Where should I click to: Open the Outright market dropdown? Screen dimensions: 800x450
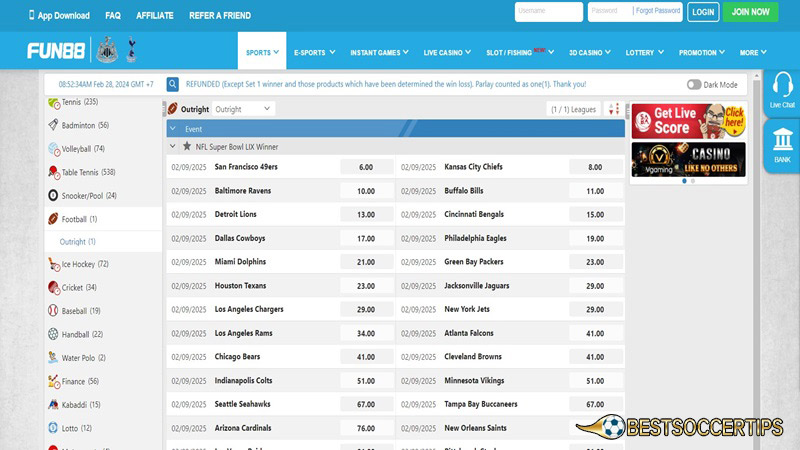243,109
